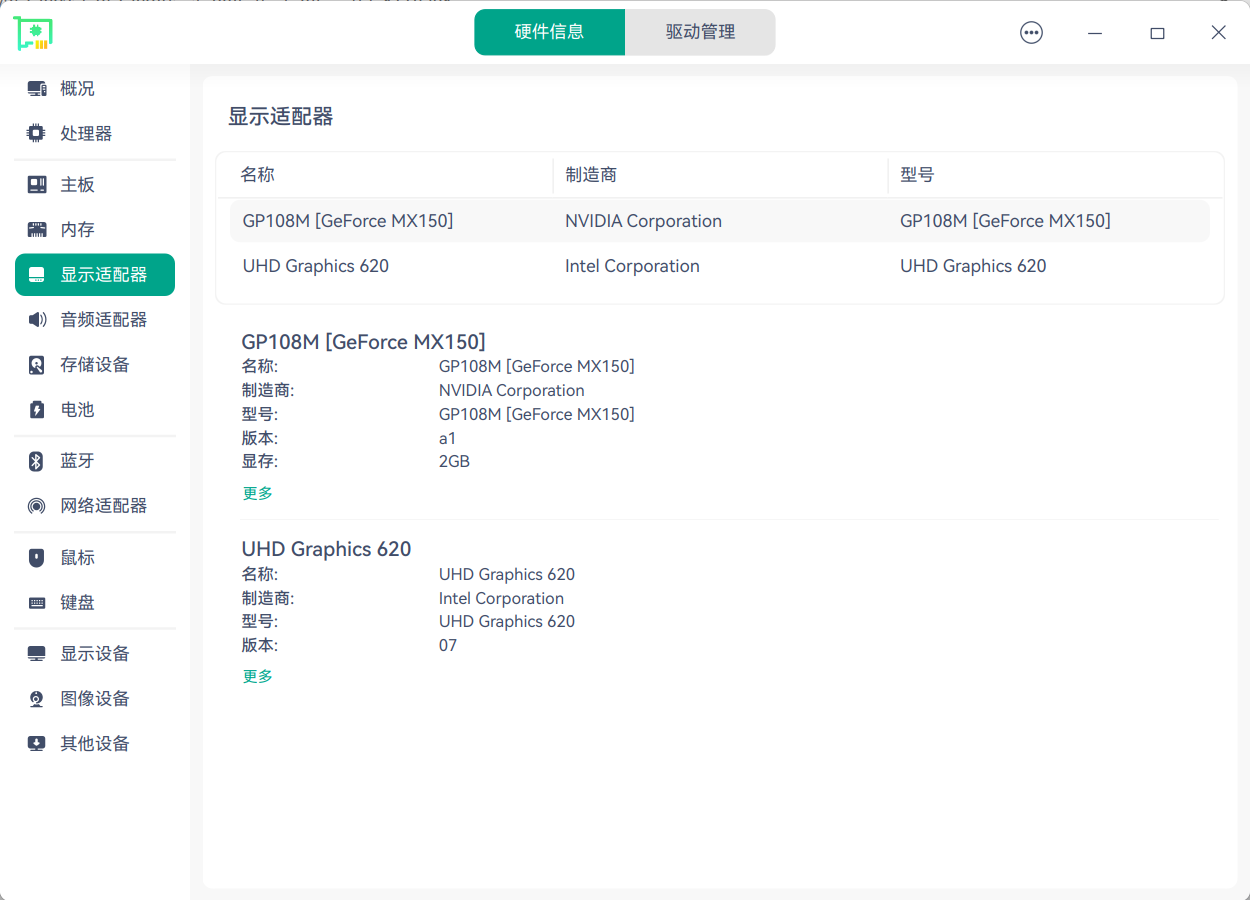
Task: Minimize the device manager window
Action: point(1095,33)
